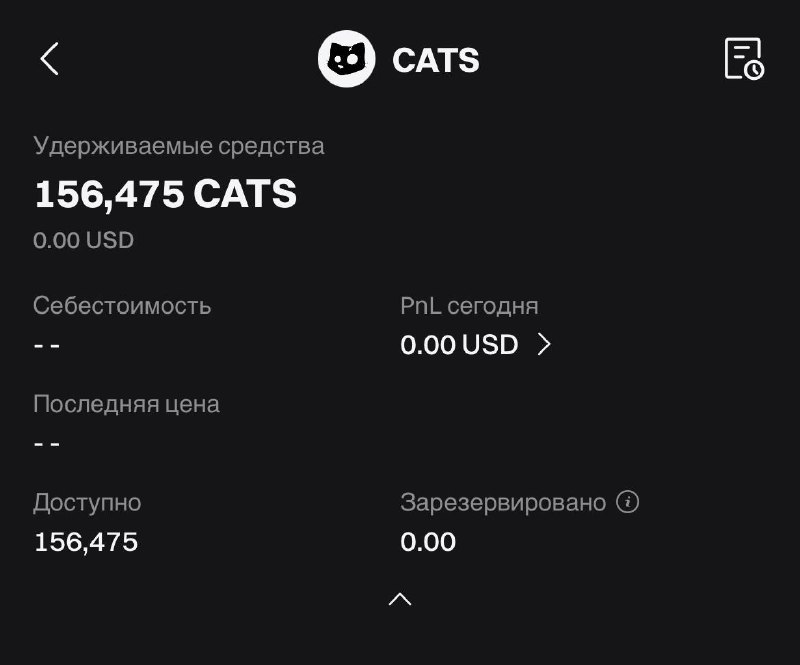Open info icon next to Зарезервировано

coord(628,502)
